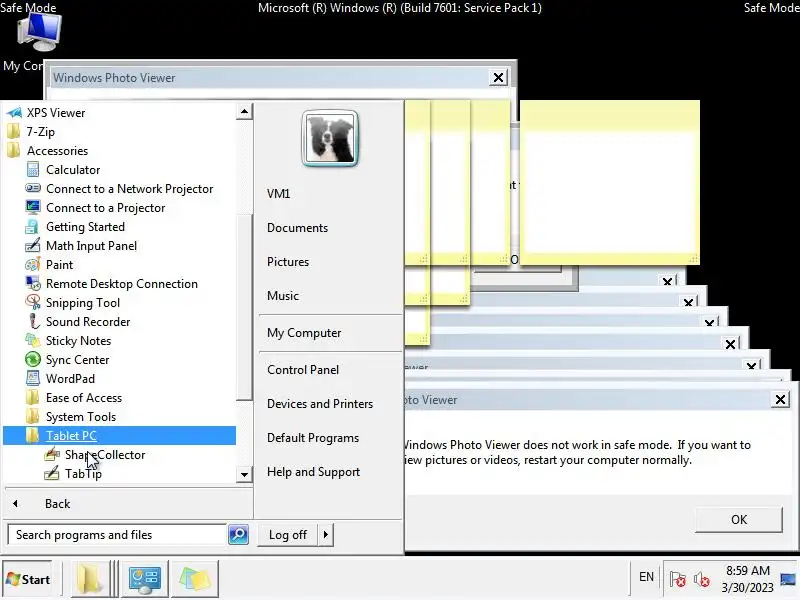Close the top Windows Photo Viewer window
The image size is (800, 600).
pyautogui.click(x=498, y=78)
